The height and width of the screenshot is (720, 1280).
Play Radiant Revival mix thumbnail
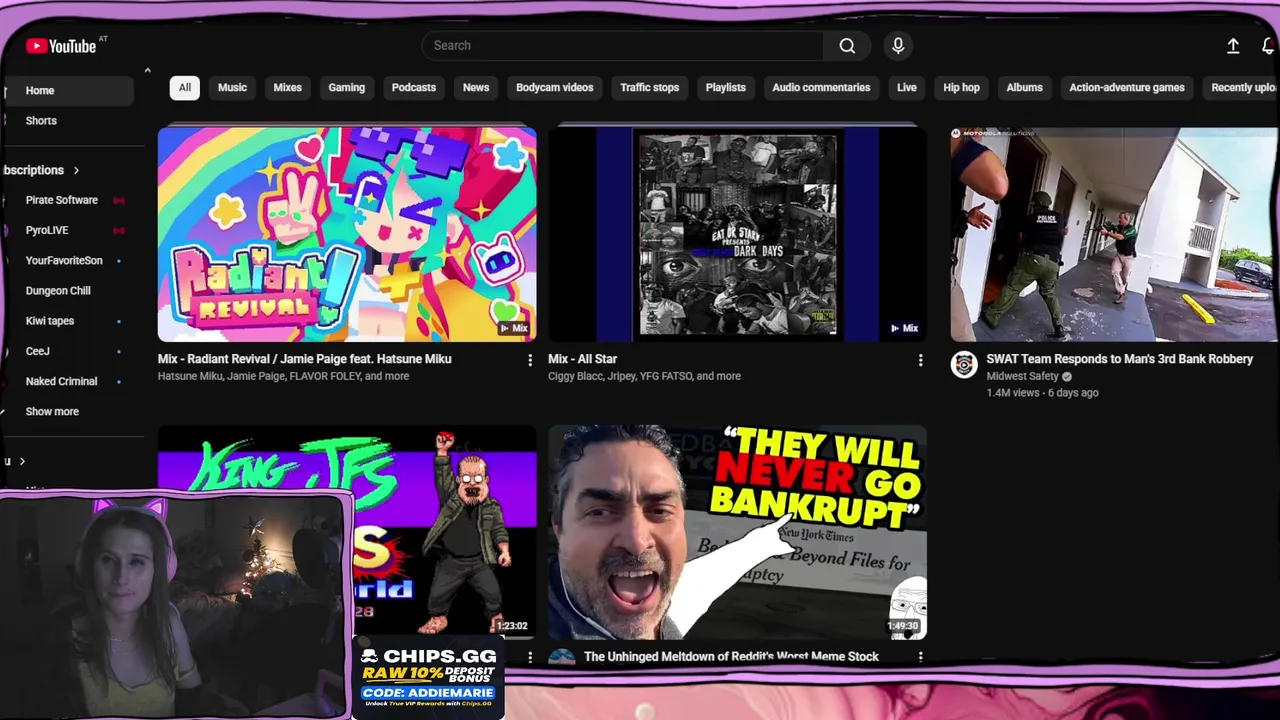coord(347,234)
